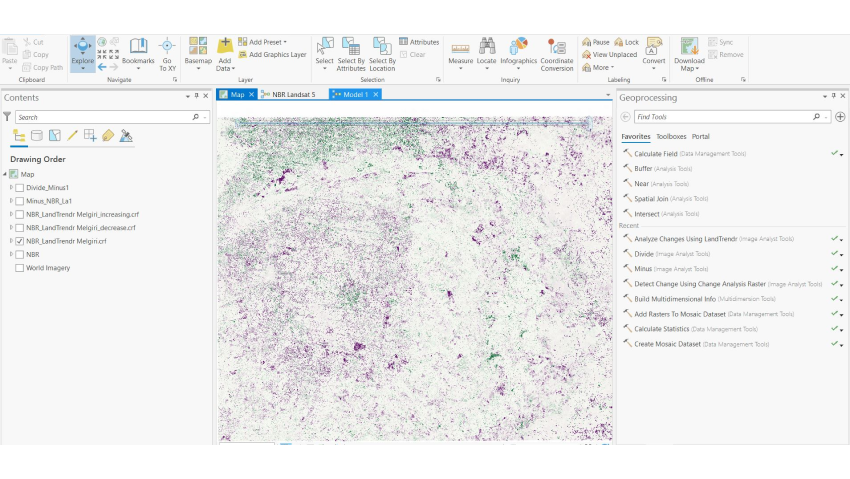Switch to the NBR Landsat 5 tab
Screen dimensions: 850x479
[293, 95]
